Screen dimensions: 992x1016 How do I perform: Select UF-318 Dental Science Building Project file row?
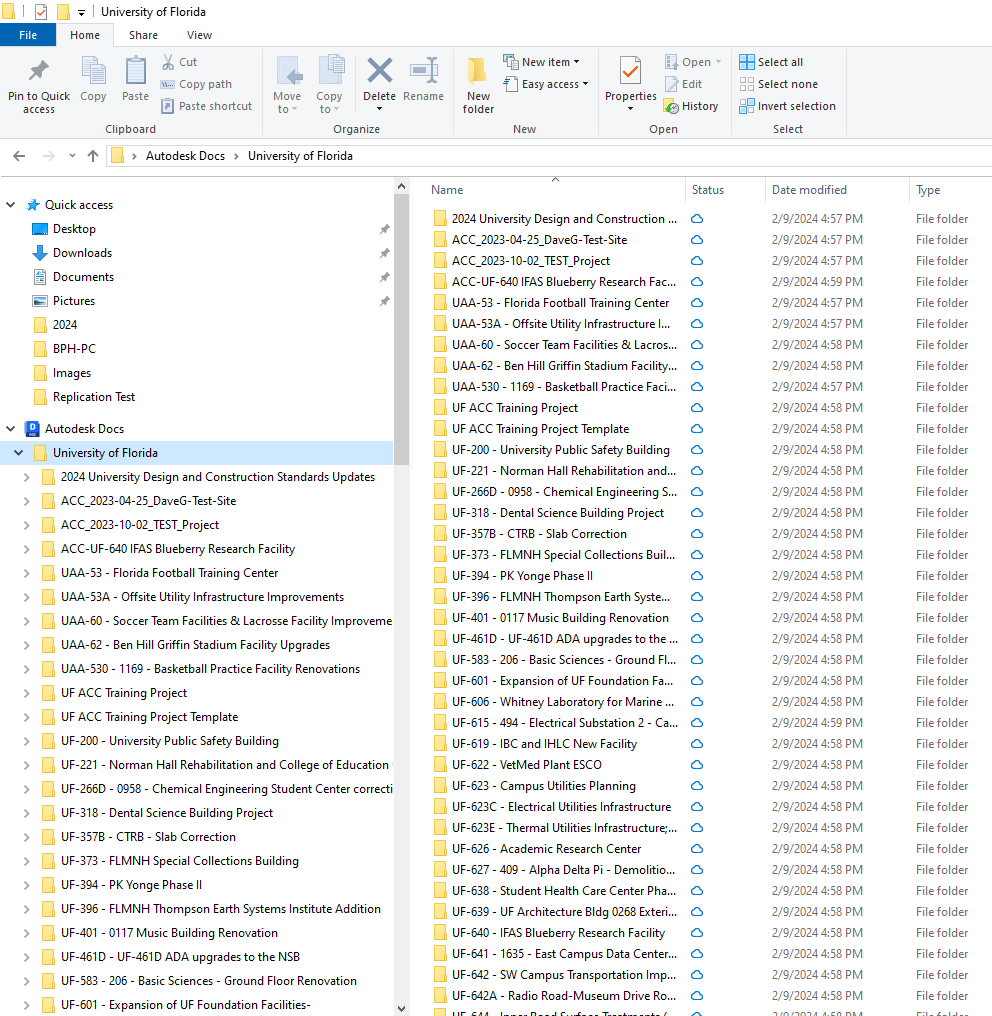558,513
